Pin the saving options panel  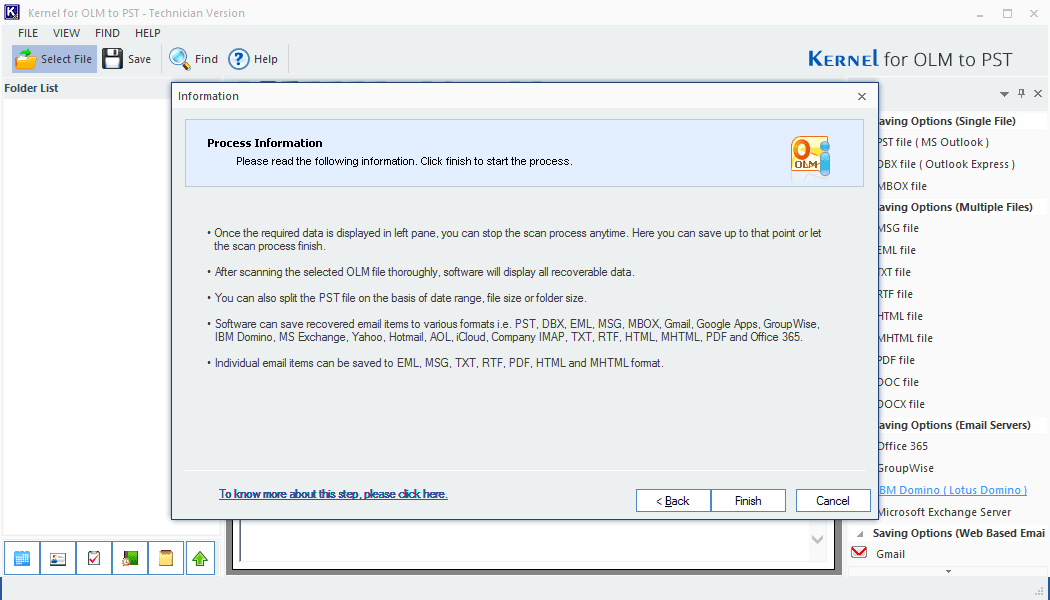(x=1021, y=94)
